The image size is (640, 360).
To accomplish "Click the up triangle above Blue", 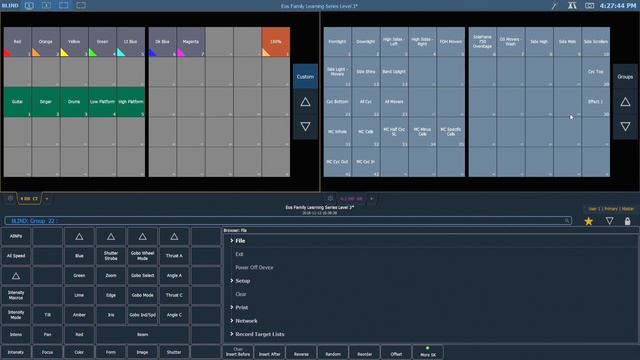I will [79, 237].
